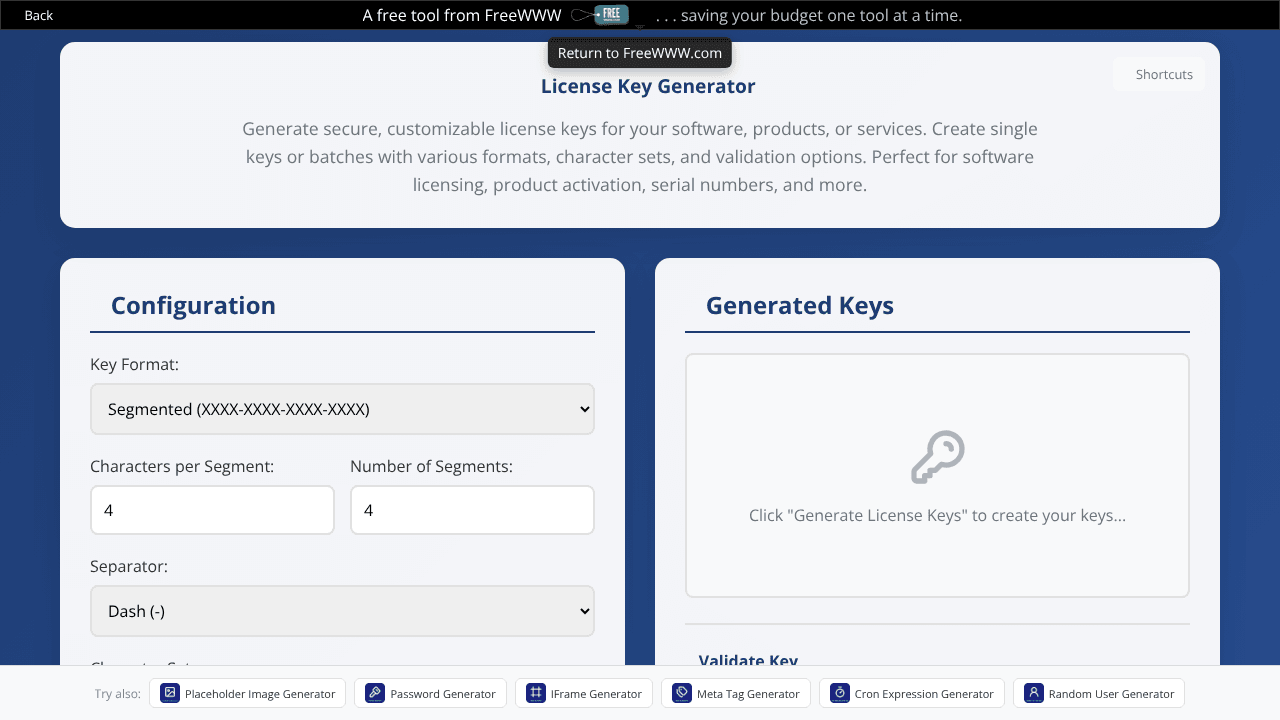Click the Validate Key heading
1280x720 pixels.
click(x=748, y=660)
